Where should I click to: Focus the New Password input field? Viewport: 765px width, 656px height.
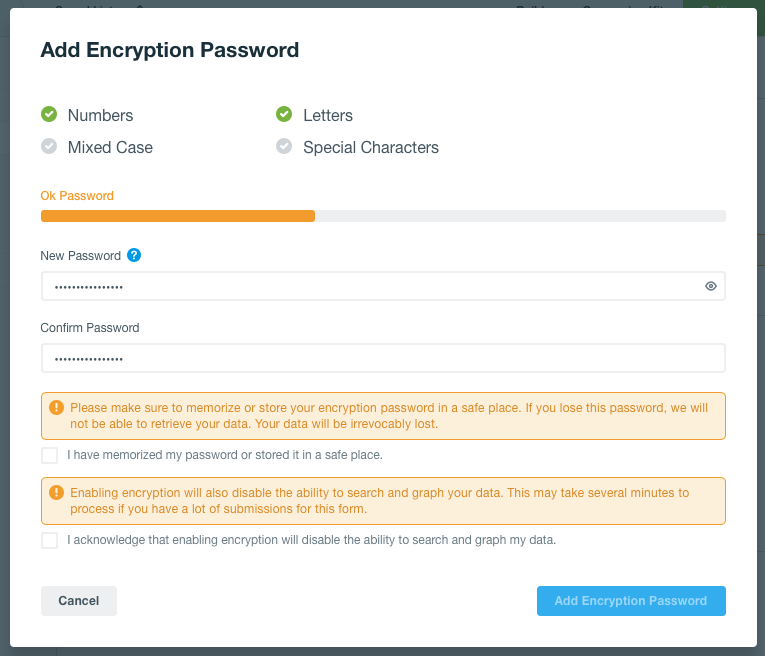[x=370, y=286]
